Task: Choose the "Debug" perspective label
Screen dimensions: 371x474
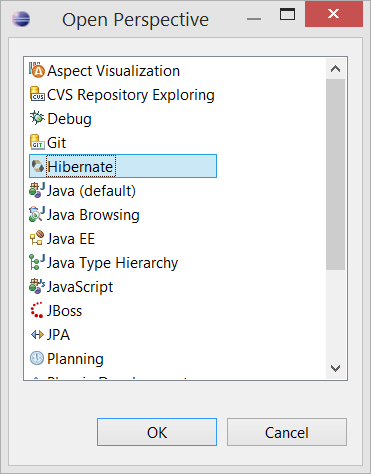Action: [69, 119]
